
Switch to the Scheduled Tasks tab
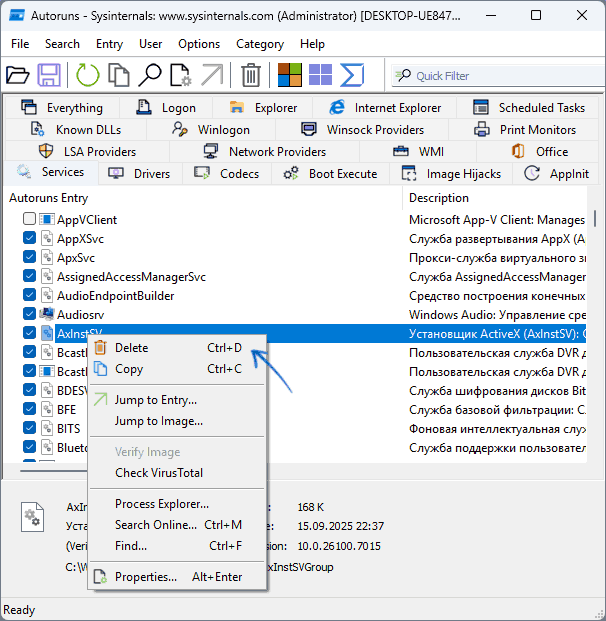click(x=530, y=108)
